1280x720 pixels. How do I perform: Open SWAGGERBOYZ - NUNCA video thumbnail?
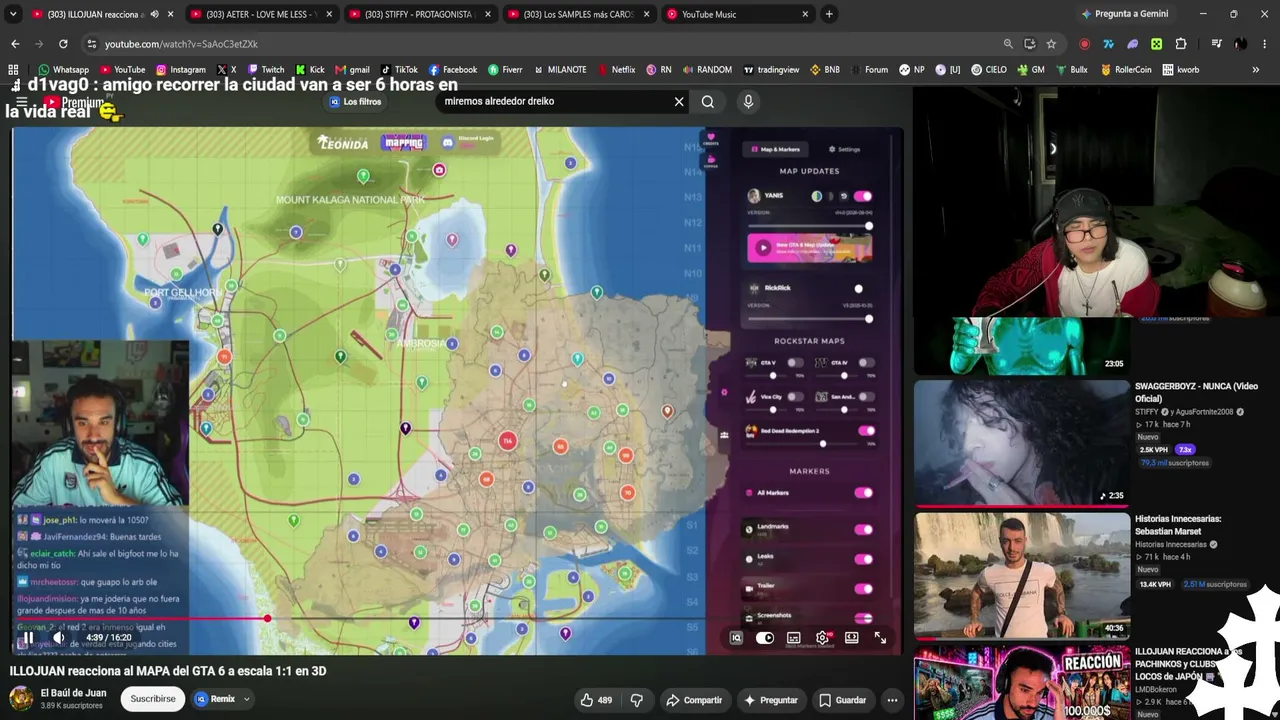click(x=1021, y=442)
